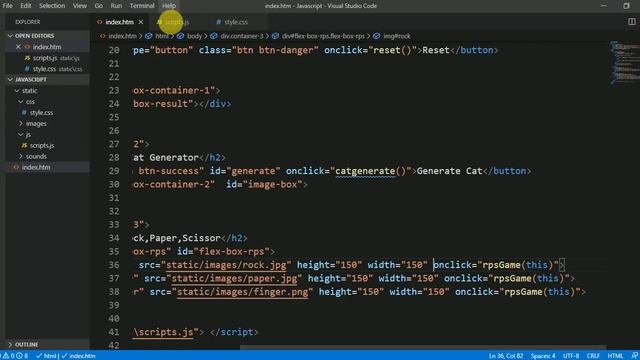
Task: Click \scripts.js path on line 41
Action: (x=163, y=332)
